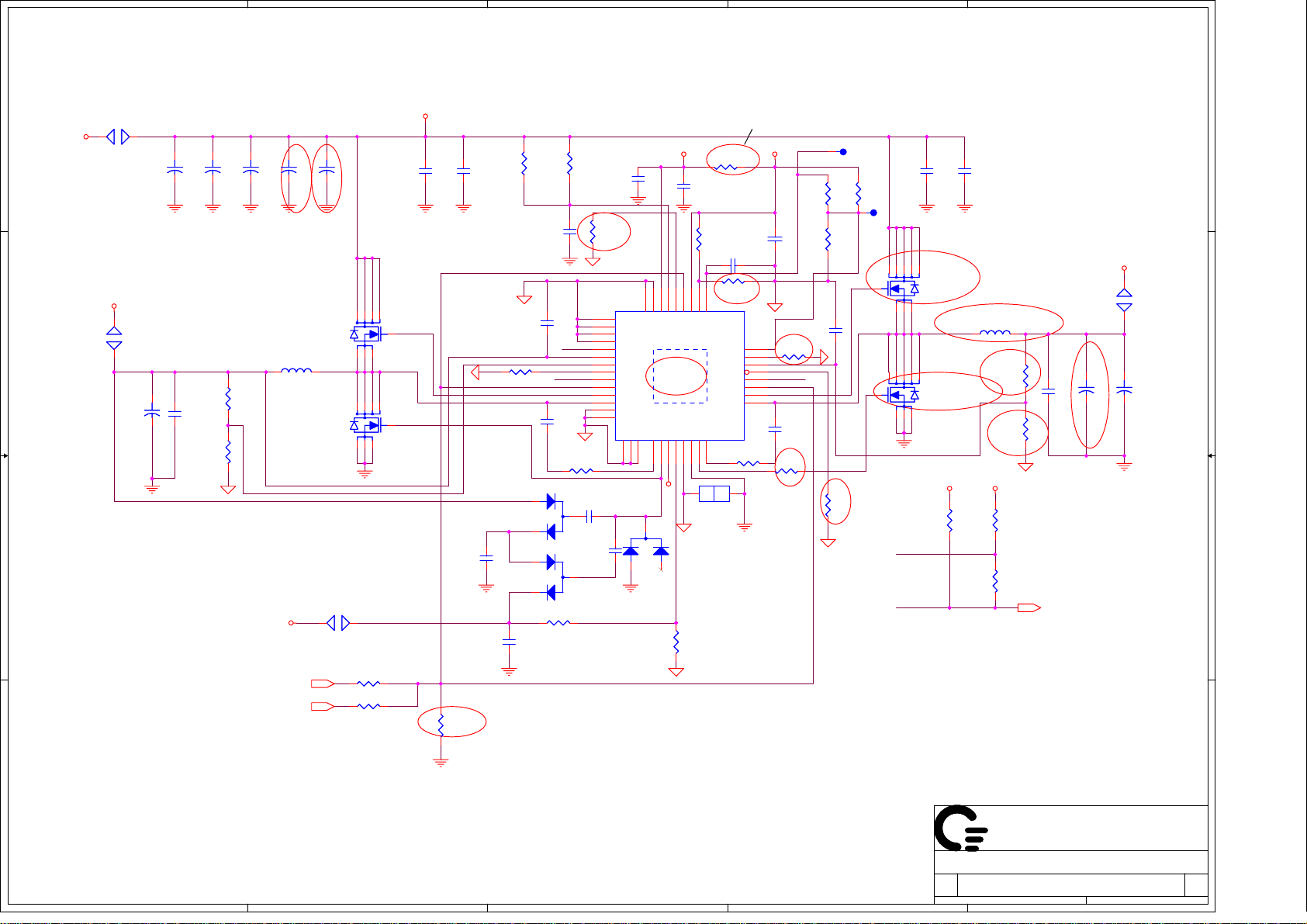Click the lower of the two stacked off-page input ports
1307x924 pixels.
click(323, 706)
